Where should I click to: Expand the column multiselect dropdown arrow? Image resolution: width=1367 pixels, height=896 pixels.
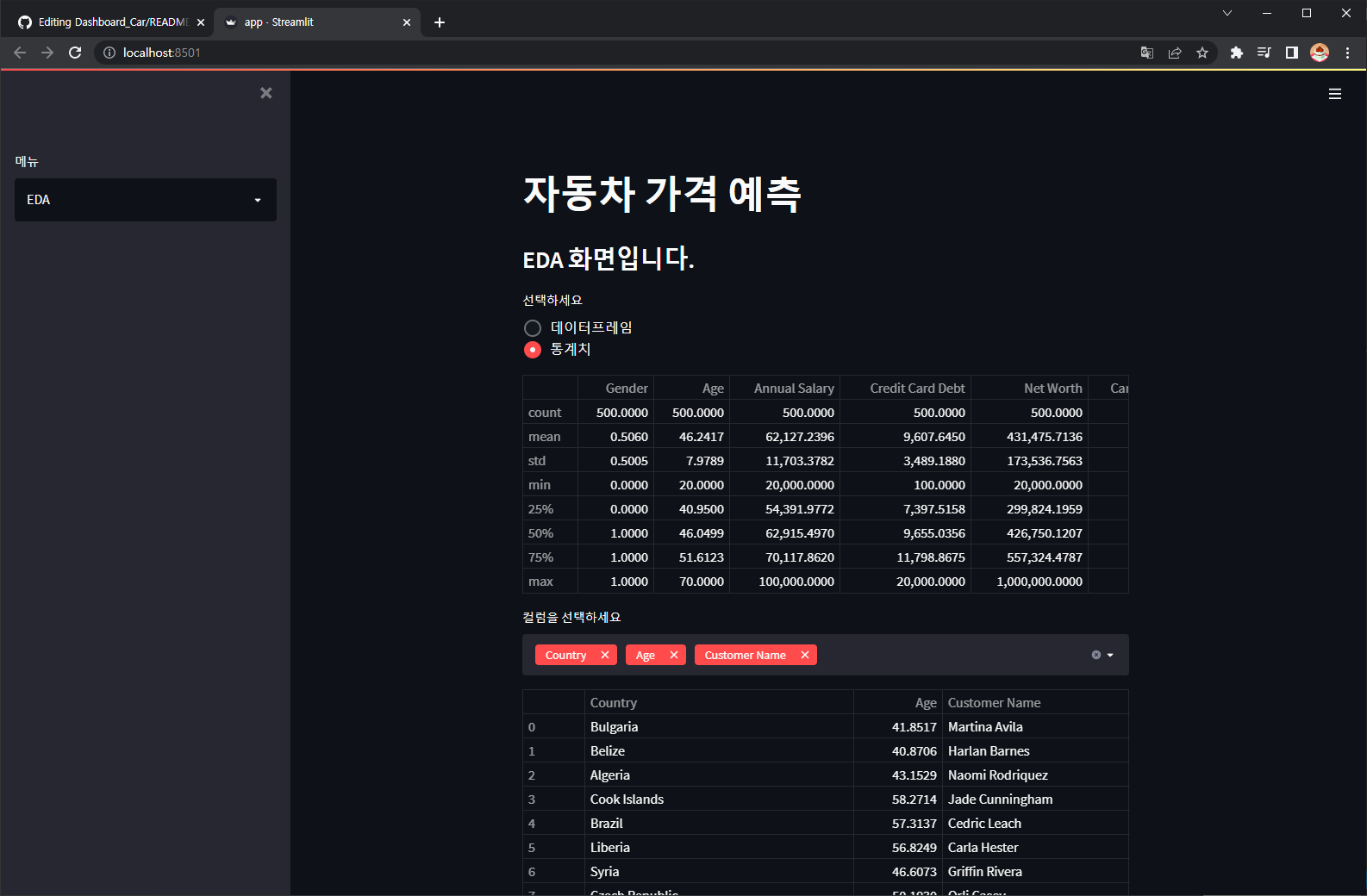pos(1110,655)
